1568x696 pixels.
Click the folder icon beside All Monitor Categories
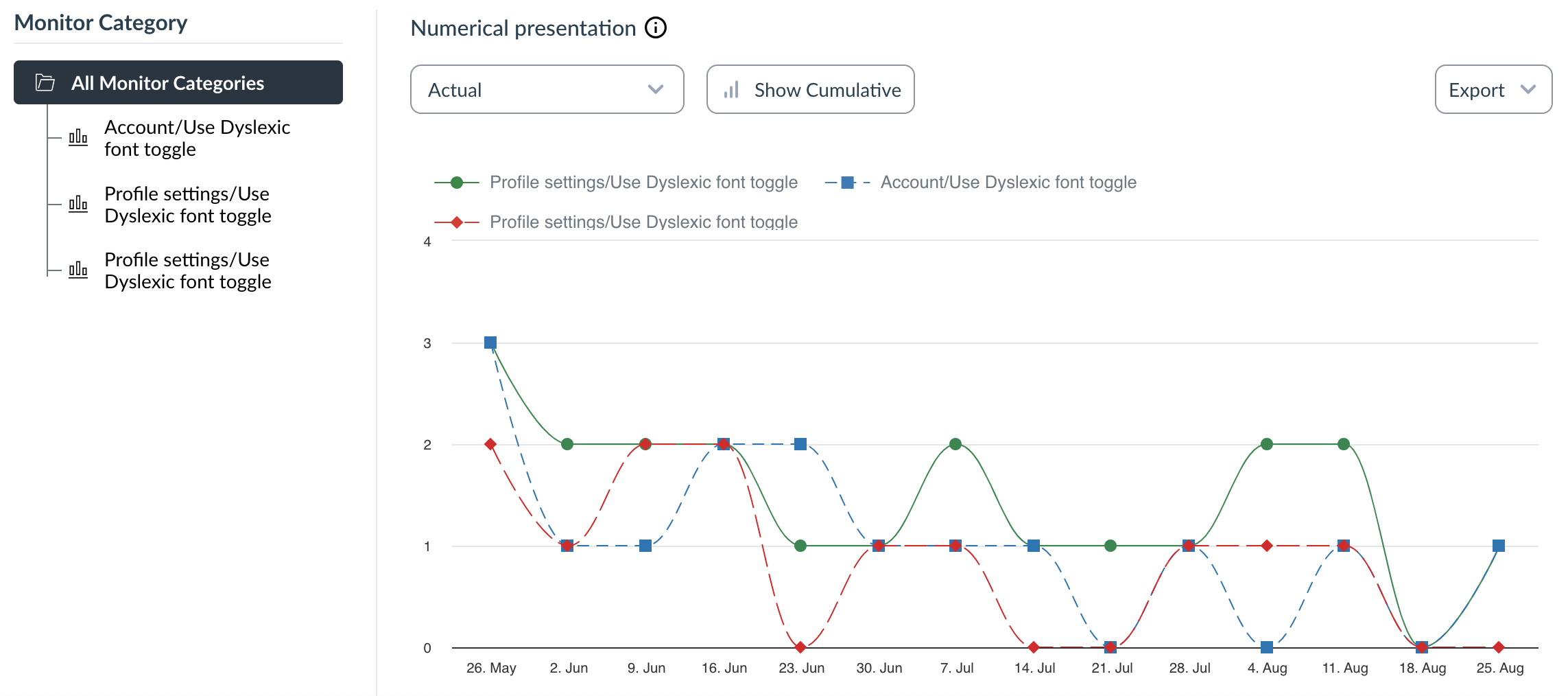(44, 83)
